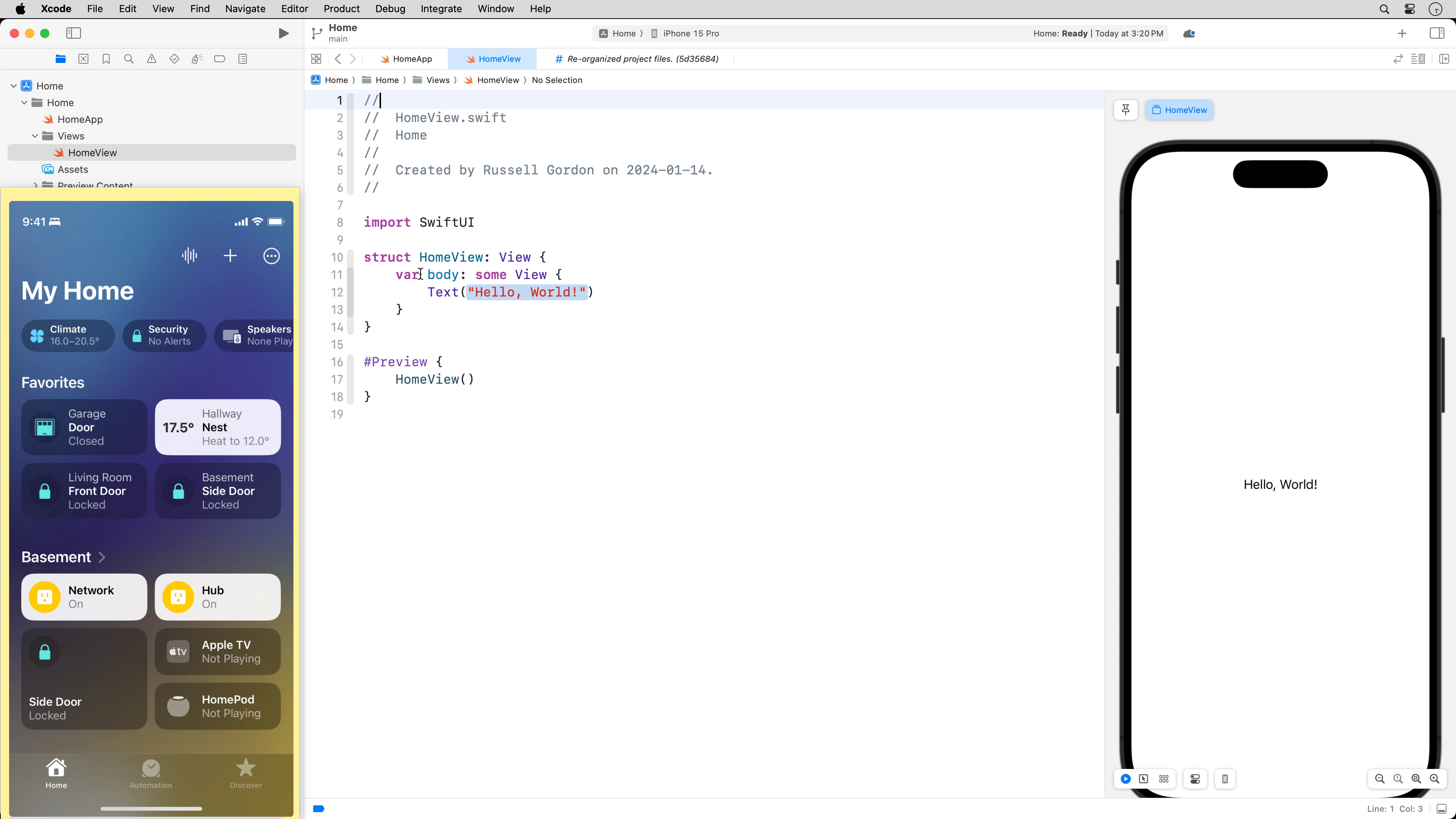Collapse the Home folder group
Image resolution: width=1456 pixels, height=819 pixels.
click(x=24, y=102)
